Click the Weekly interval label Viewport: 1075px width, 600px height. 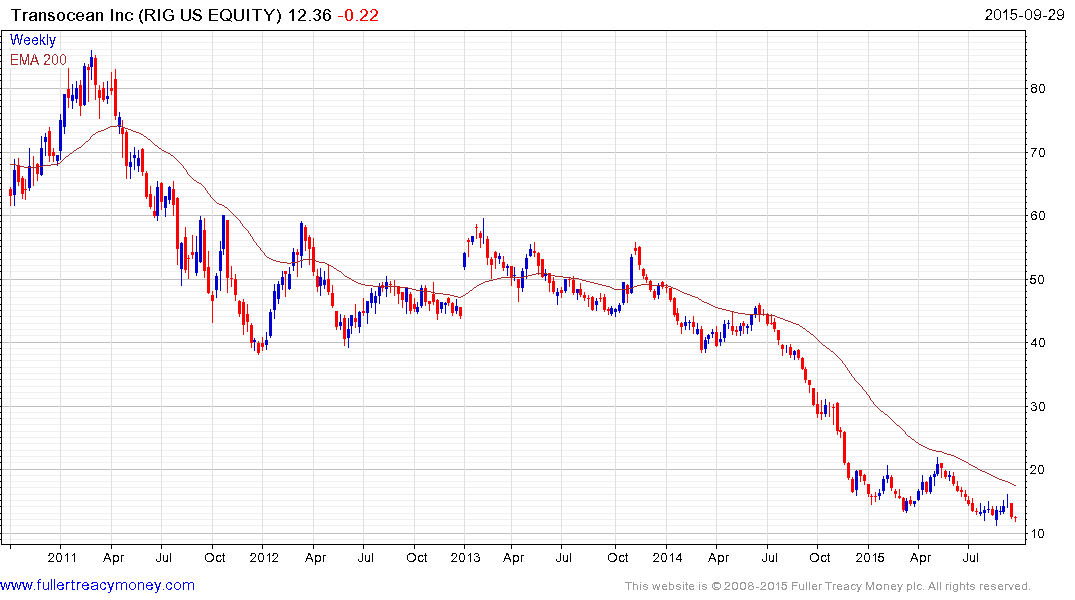(33, 40)
